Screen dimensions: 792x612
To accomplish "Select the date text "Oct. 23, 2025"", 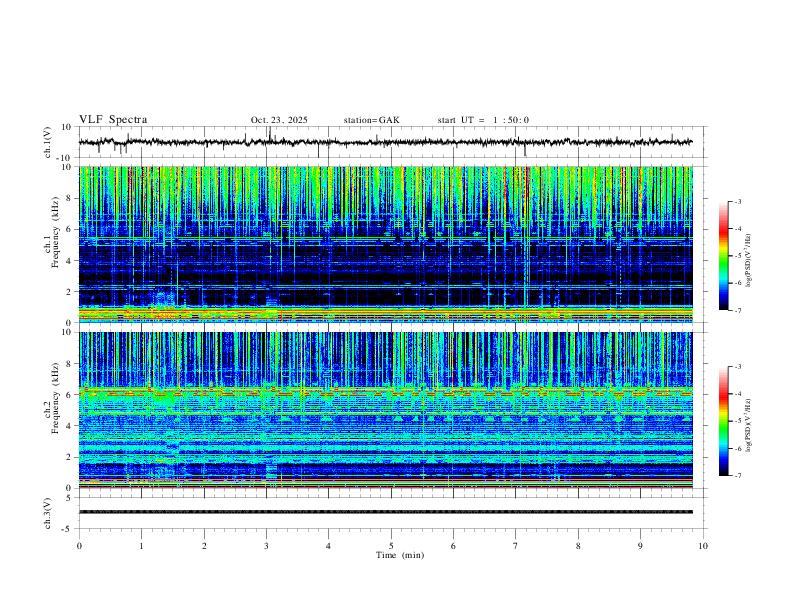I will tap(279, 120).
